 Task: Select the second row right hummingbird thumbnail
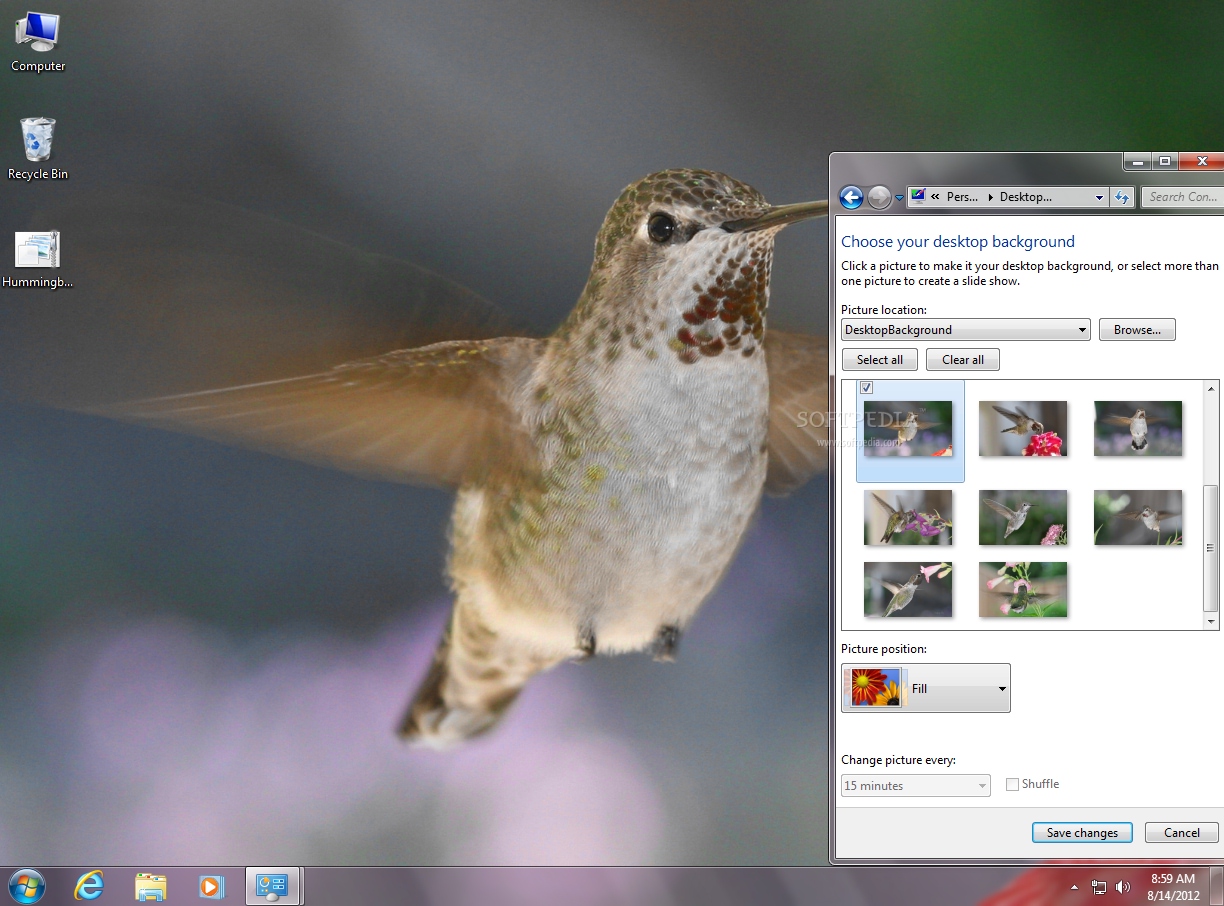point(1138,517)
